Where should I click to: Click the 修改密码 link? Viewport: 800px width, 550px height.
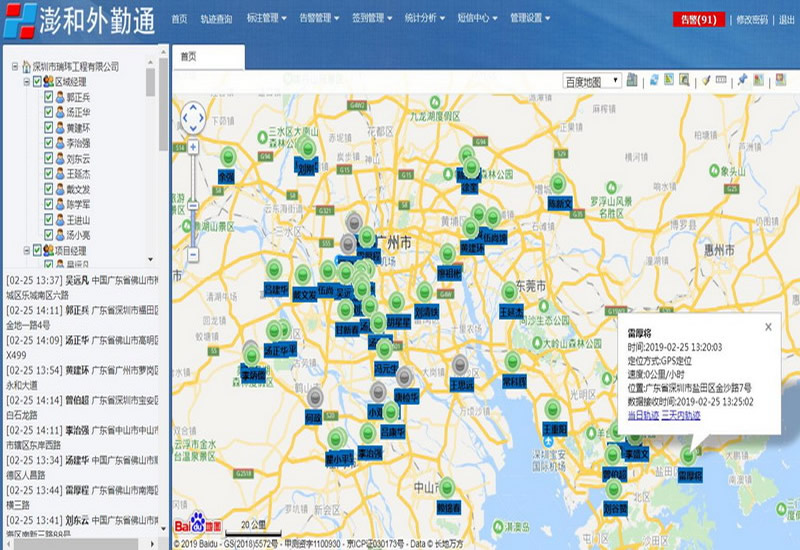[752, 20]
